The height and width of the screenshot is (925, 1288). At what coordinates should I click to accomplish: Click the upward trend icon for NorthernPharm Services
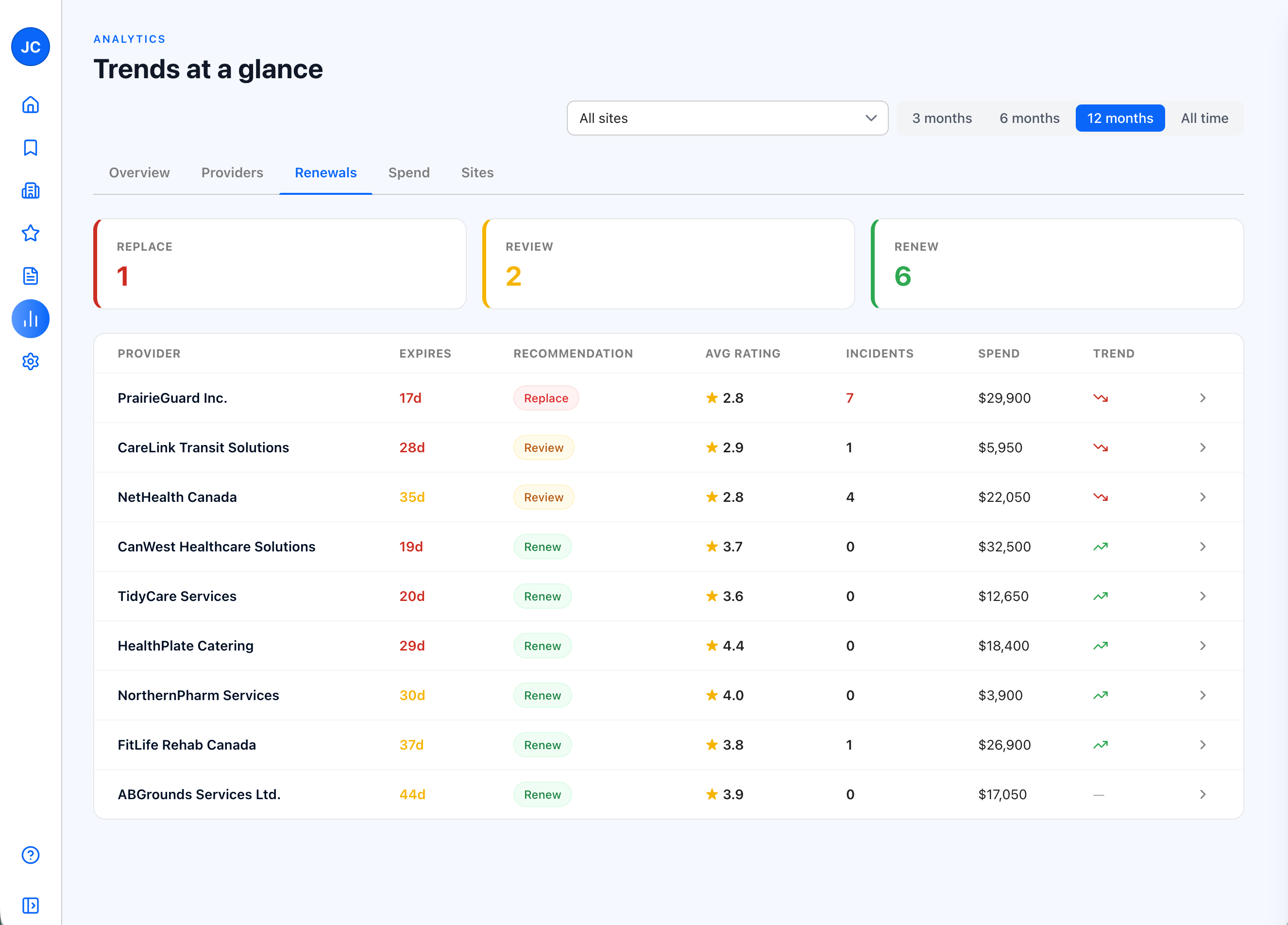pyautogui.click(x=1101, y=696)
